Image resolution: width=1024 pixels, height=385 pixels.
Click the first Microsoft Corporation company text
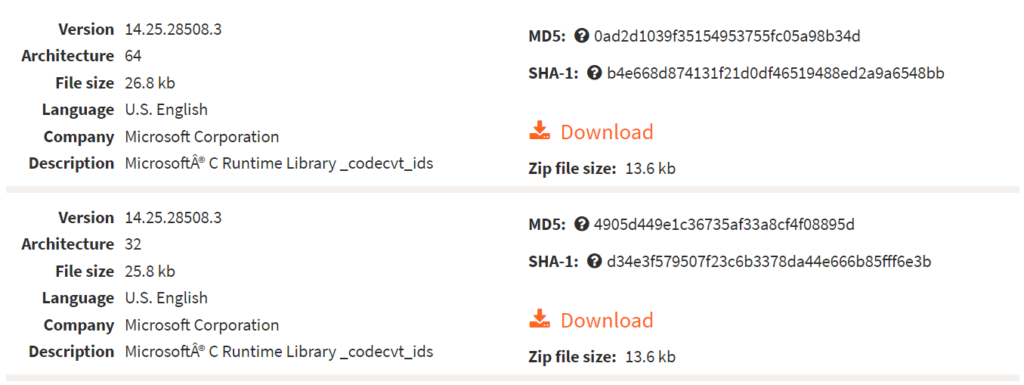[x=202, y=137]
